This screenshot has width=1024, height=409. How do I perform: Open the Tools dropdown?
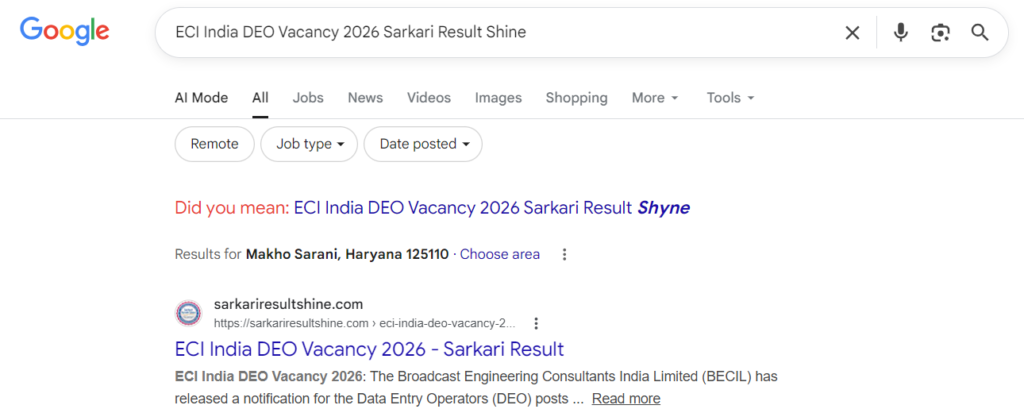point(730,98)
